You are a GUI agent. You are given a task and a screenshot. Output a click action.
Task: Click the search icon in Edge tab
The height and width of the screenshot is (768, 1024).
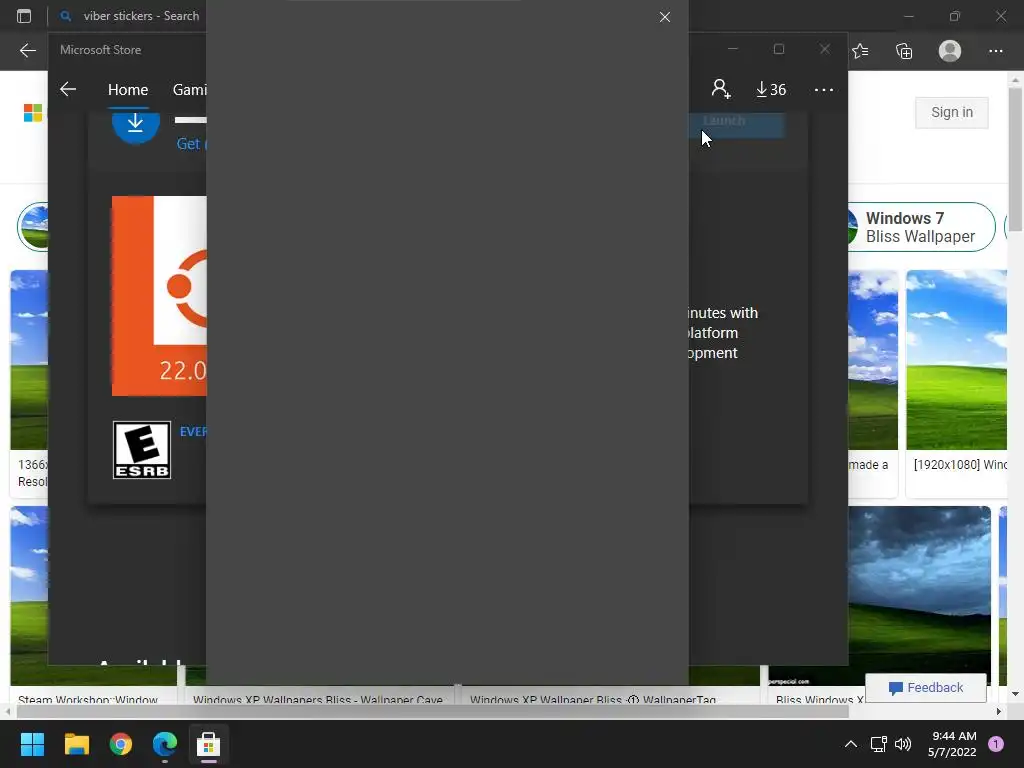coord(65,16)
